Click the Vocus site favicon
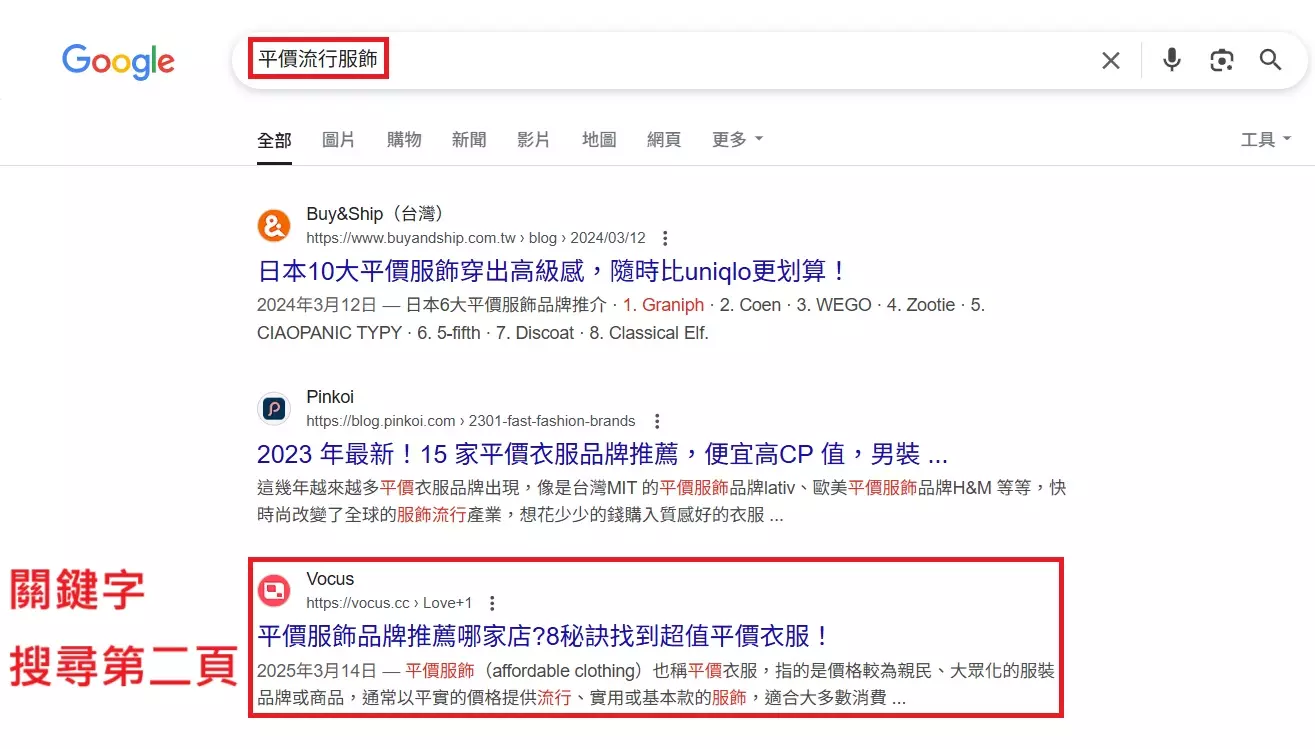Viewport: 1315px width, 749px height. [274, 591]
